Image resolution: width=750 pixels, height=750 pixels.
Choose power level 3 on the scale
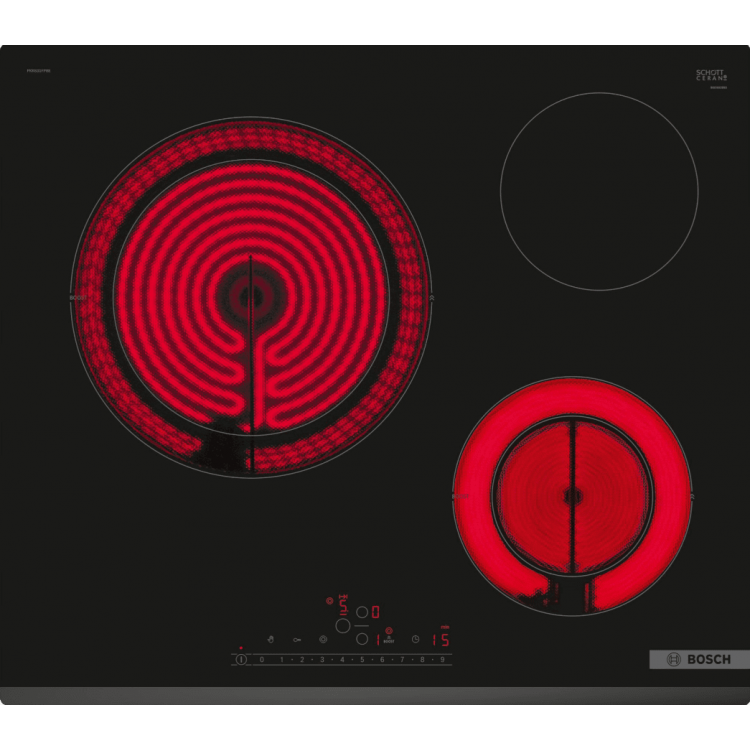(322, 660)
